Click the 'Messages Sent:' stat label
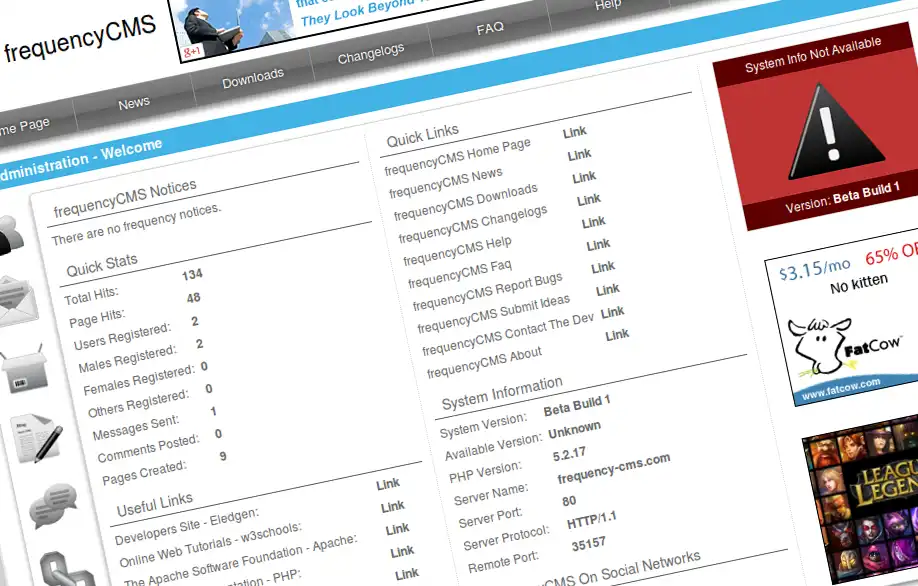 (x=136, y=428)
